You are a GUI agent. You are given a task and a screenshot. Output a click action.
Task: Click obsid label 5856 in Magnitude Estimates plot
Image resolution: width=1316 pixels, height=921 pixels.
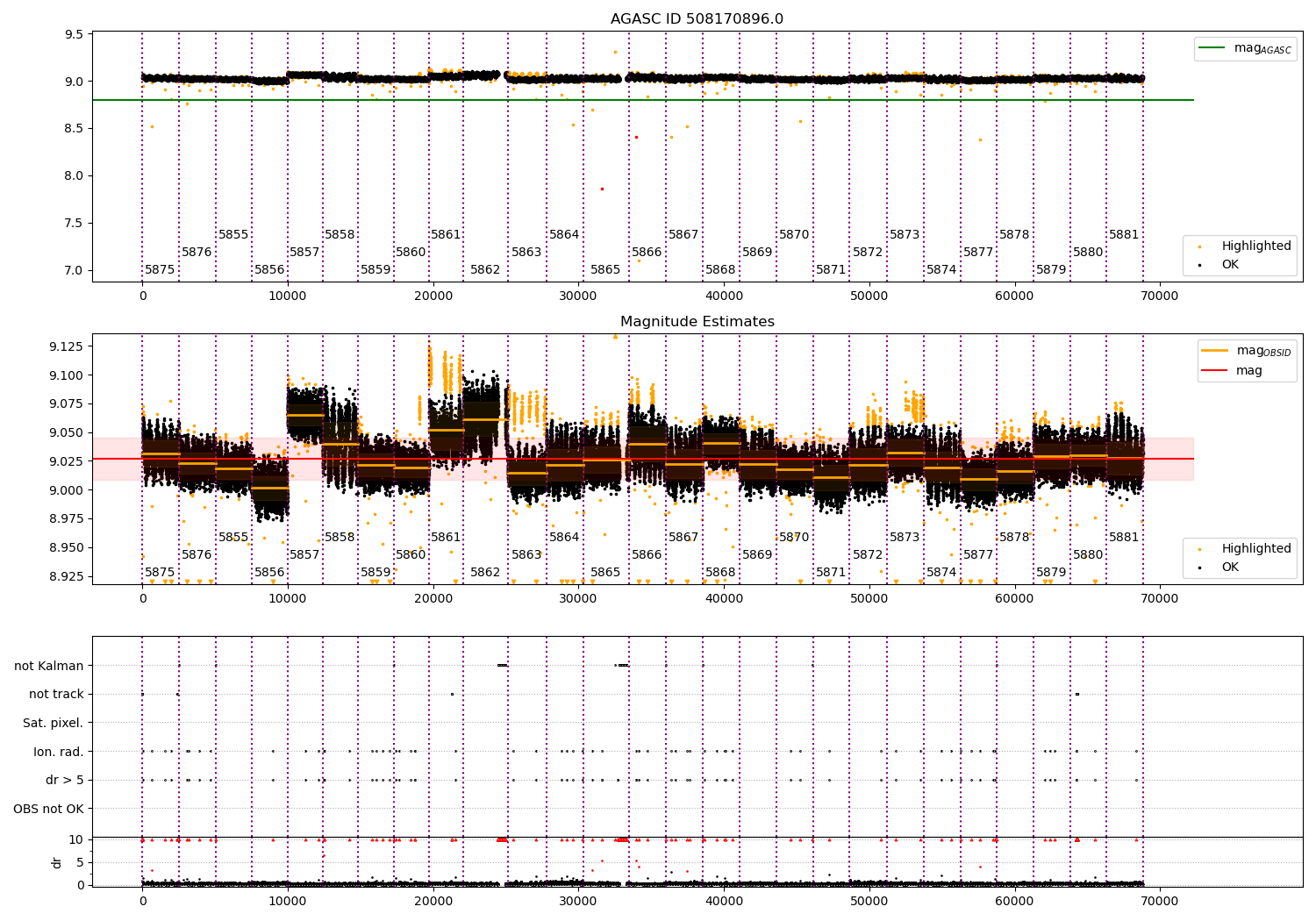(x=269, y=573)
